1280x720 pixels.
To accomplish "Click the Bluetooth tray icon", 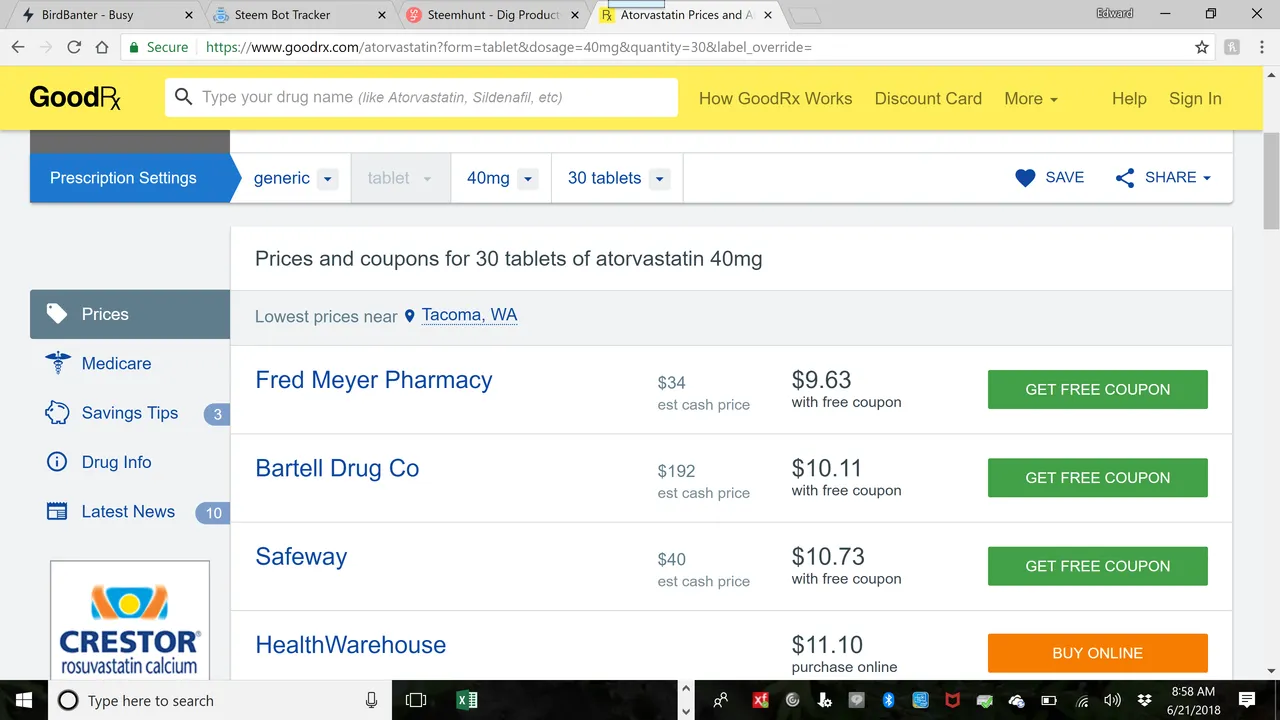I will click(888, 700).
